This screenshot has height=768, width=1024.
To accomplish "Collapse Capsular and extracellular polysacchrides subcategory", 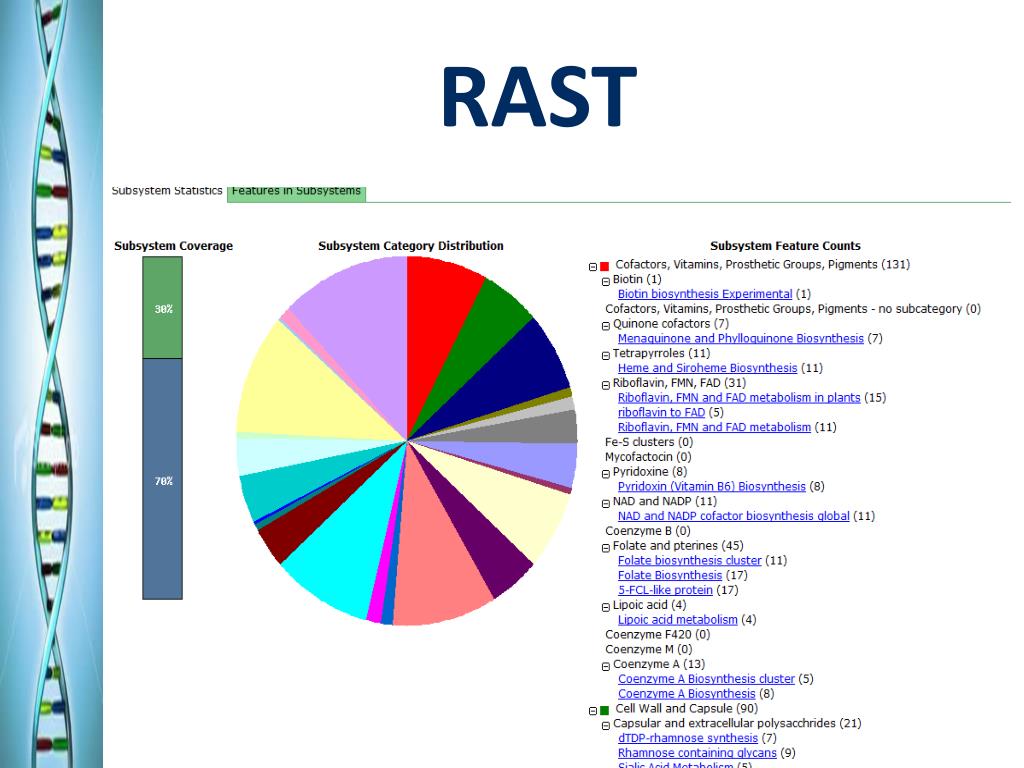I will [x=605, y=726].
